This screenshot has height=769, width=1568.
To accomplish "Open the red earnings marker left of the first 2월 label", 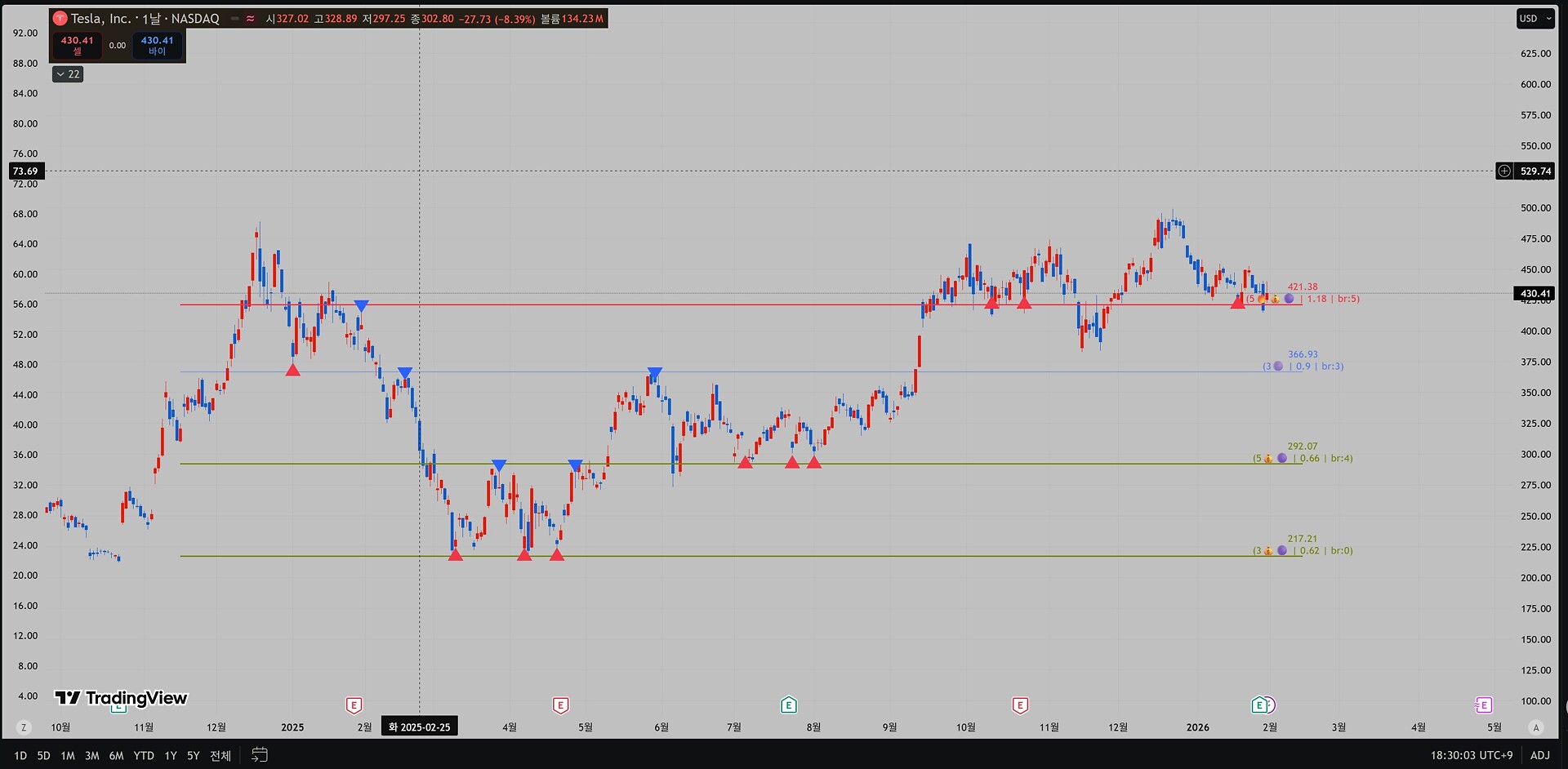I will click(x=354, y=705).
